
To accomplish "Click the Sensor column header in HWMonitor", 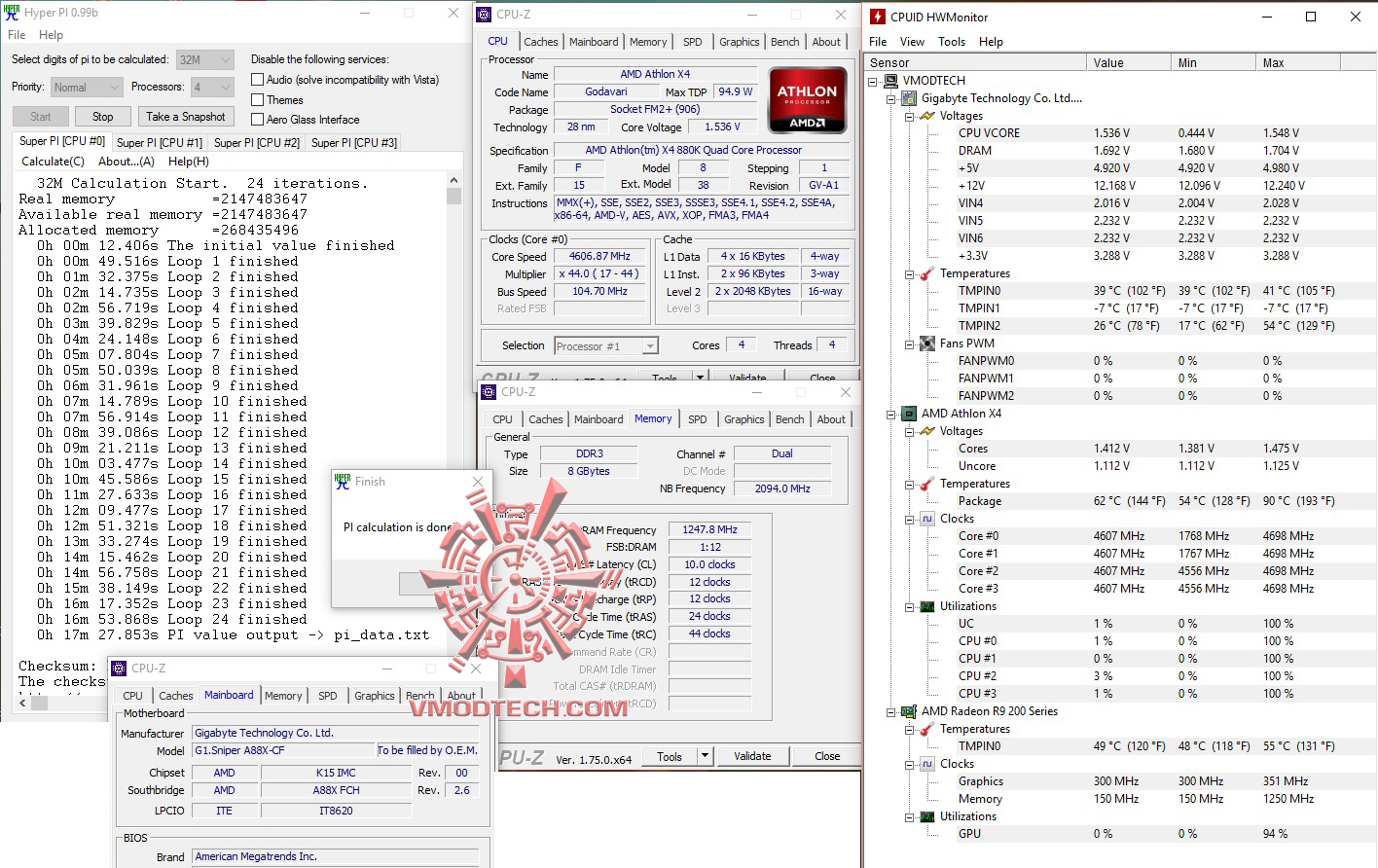I will 976,62.
